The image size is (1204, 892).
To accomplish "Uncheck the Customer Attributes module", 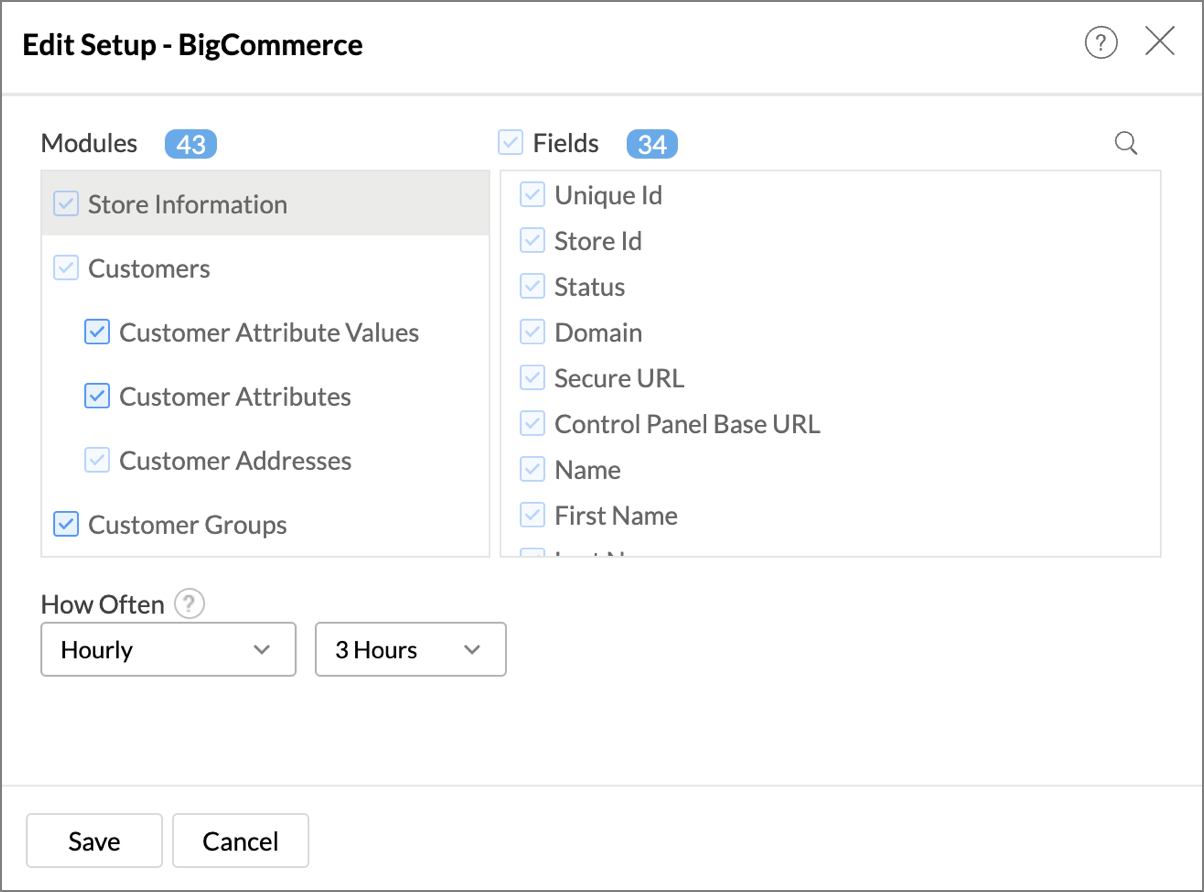I will pyautogui.click(x=97, y=397).
